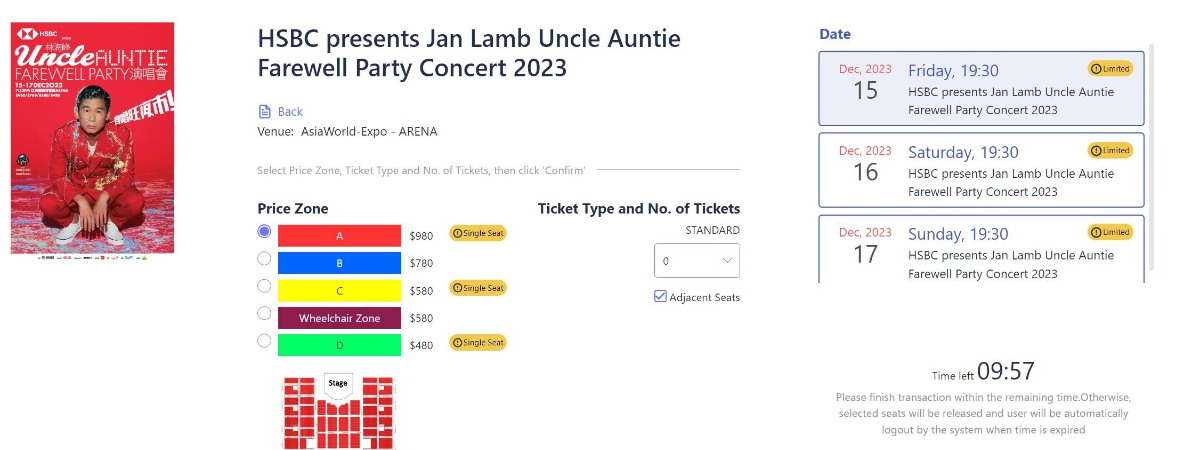Image resolution: width=1200 pixels, height=450 pixels.
Task: Select price zone B radio button
Action: 264,258
